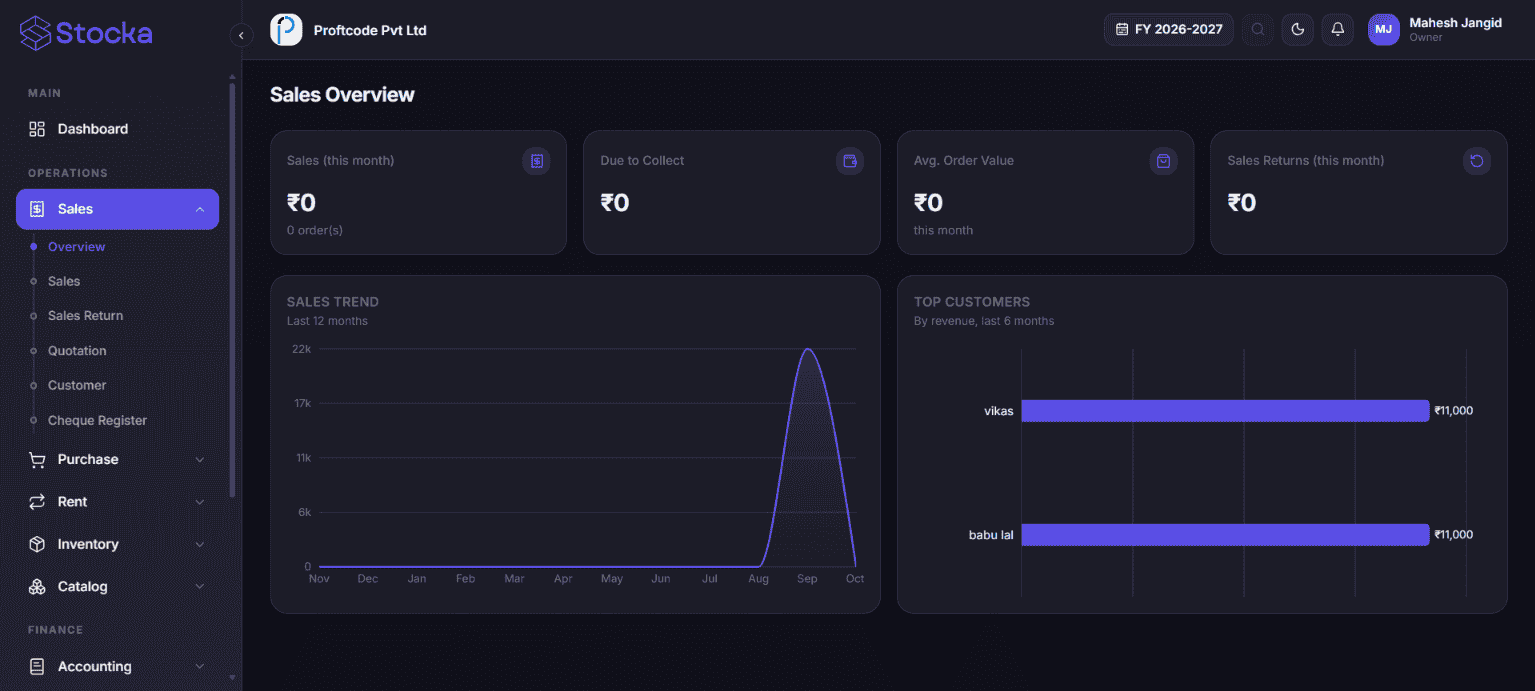Click the Sep month axis label

[807, 579]
